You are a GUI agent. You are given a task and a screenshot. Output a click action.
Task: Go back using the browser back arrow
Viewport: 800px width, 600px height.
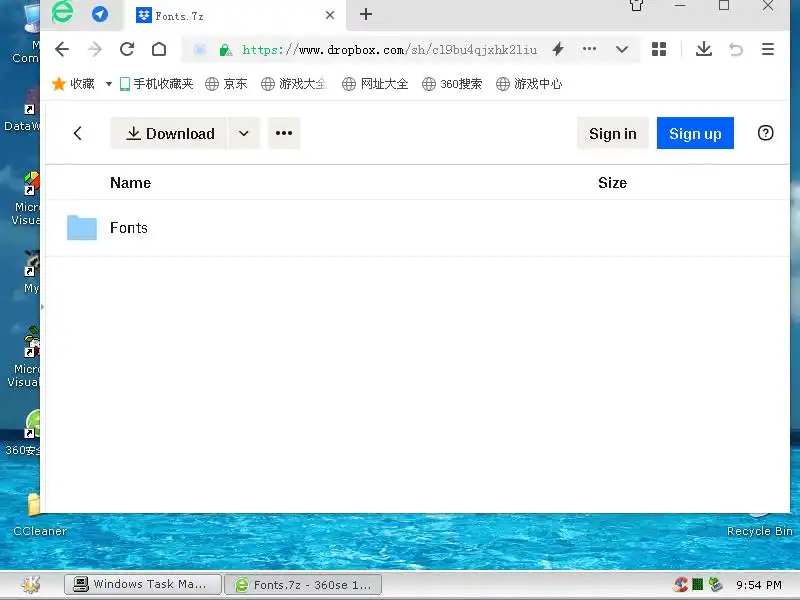(62, 49)
